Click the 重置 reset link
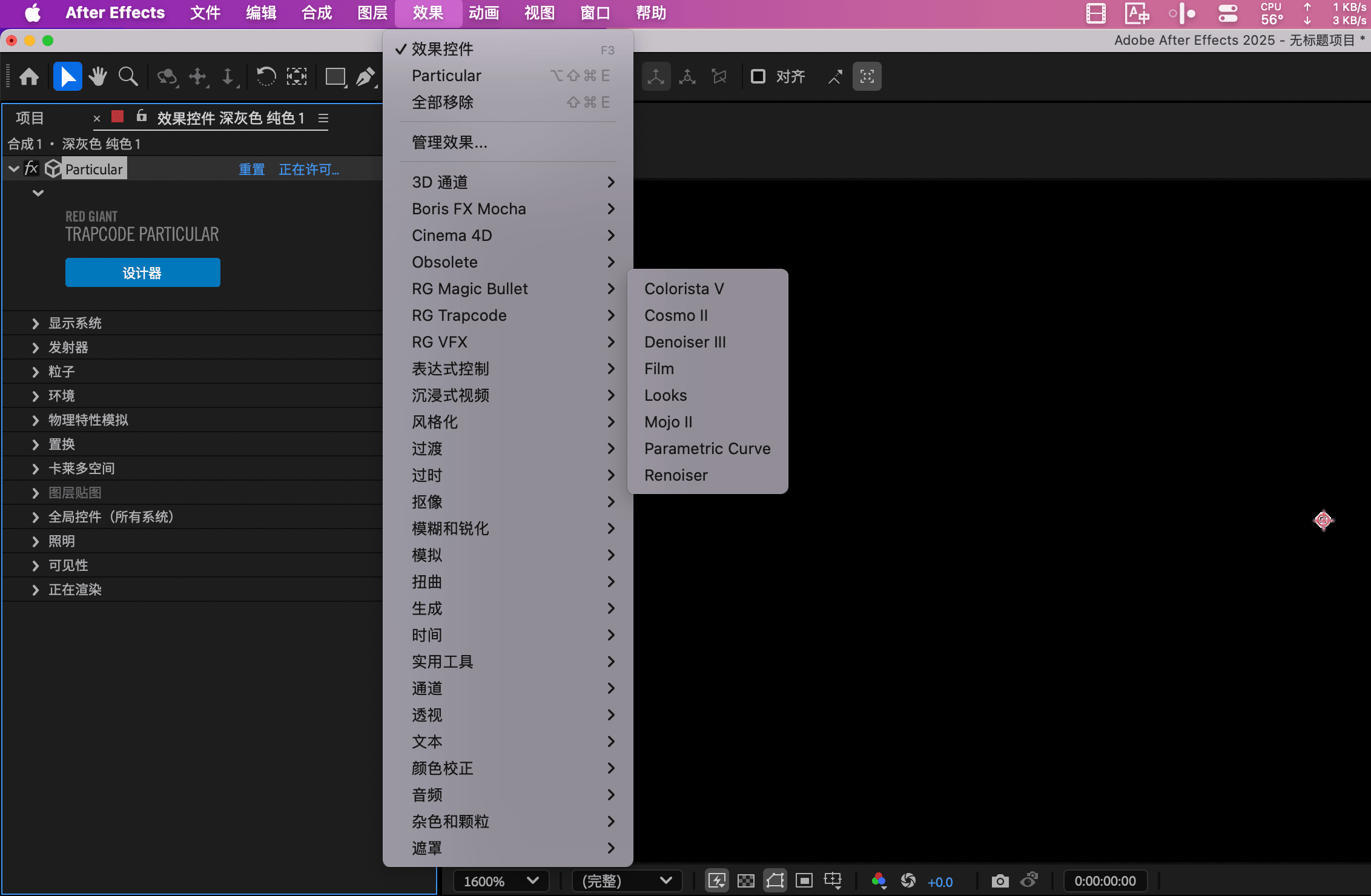 pos(251,170)
